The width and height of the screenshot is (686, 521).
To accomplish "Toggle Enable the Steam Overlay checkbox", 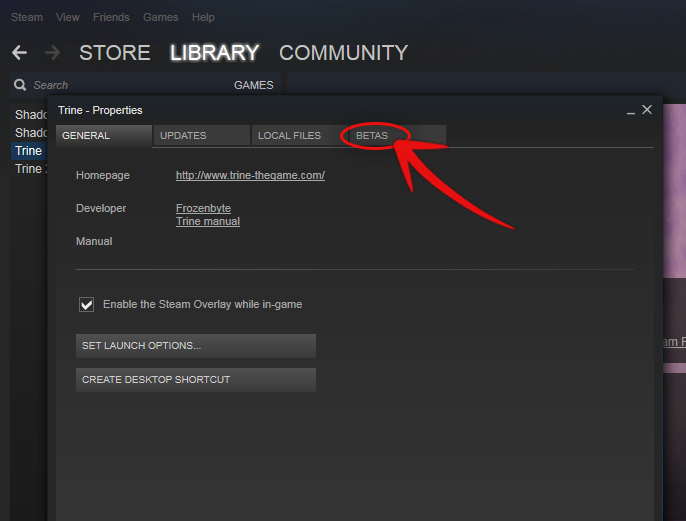I will [x=86, y=304].
